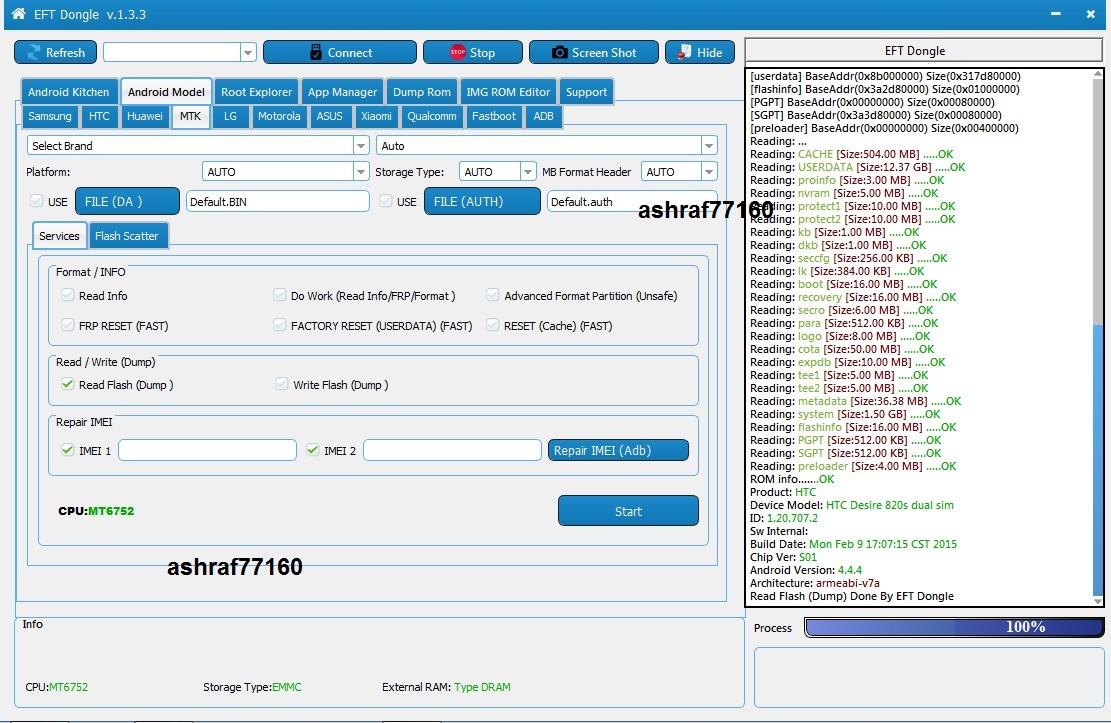Check the Read Info option
Screen dimensions: 1111x723
67,295
